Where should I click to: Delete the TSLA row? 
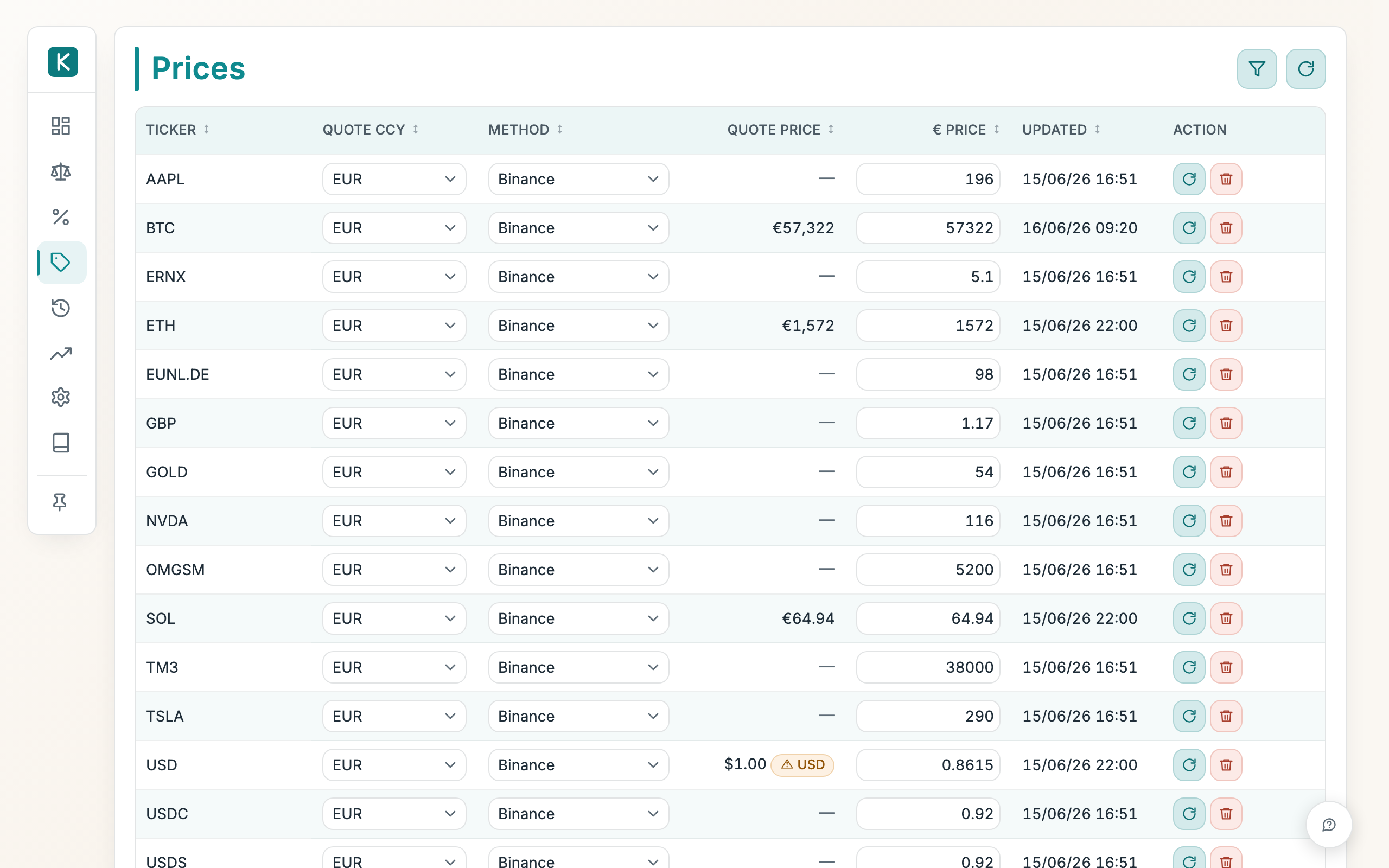1226,716
